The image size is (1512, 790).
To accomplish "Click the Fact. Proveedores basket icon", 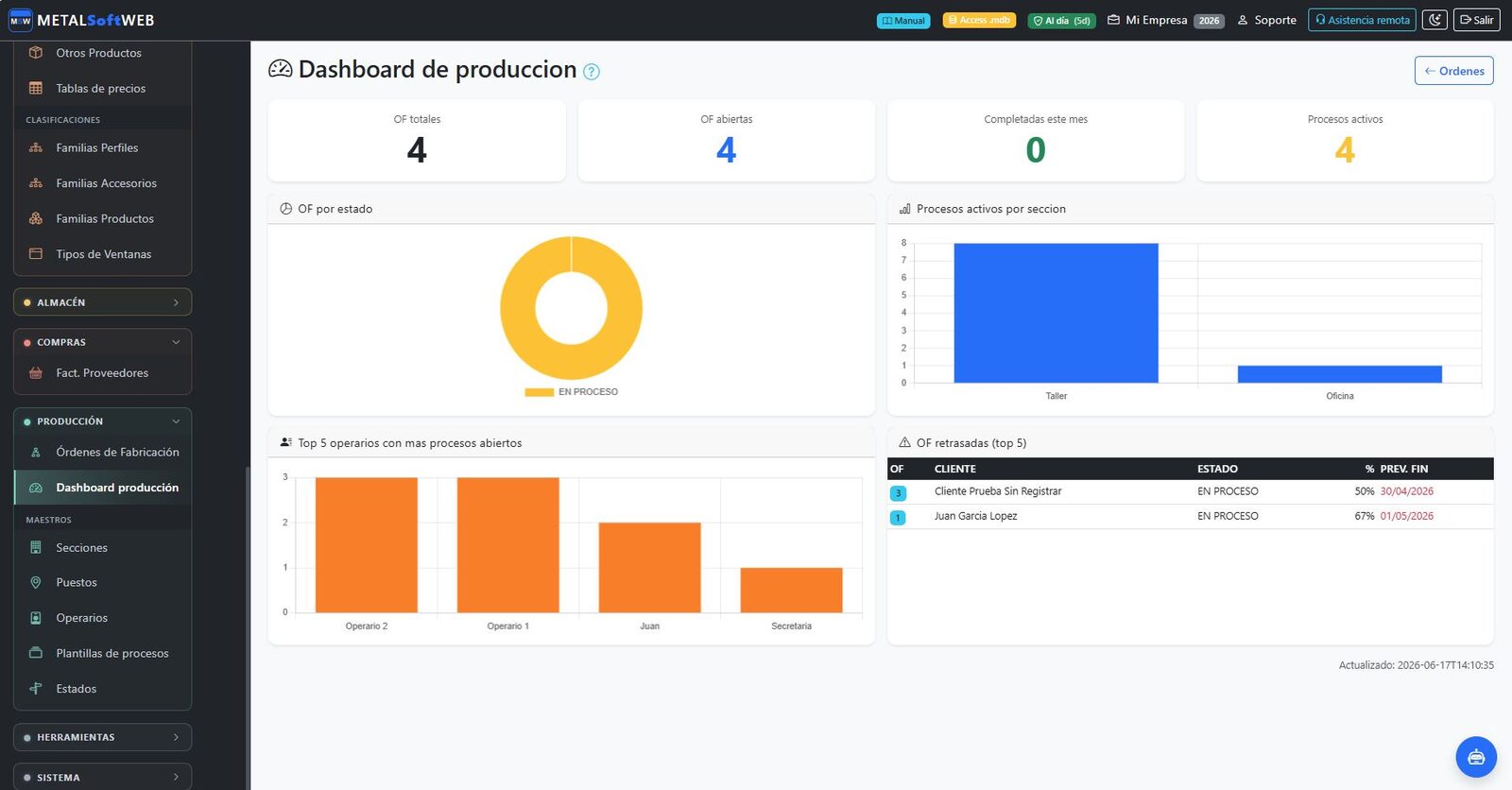I will pyautogui.click(x=36, y=373).
